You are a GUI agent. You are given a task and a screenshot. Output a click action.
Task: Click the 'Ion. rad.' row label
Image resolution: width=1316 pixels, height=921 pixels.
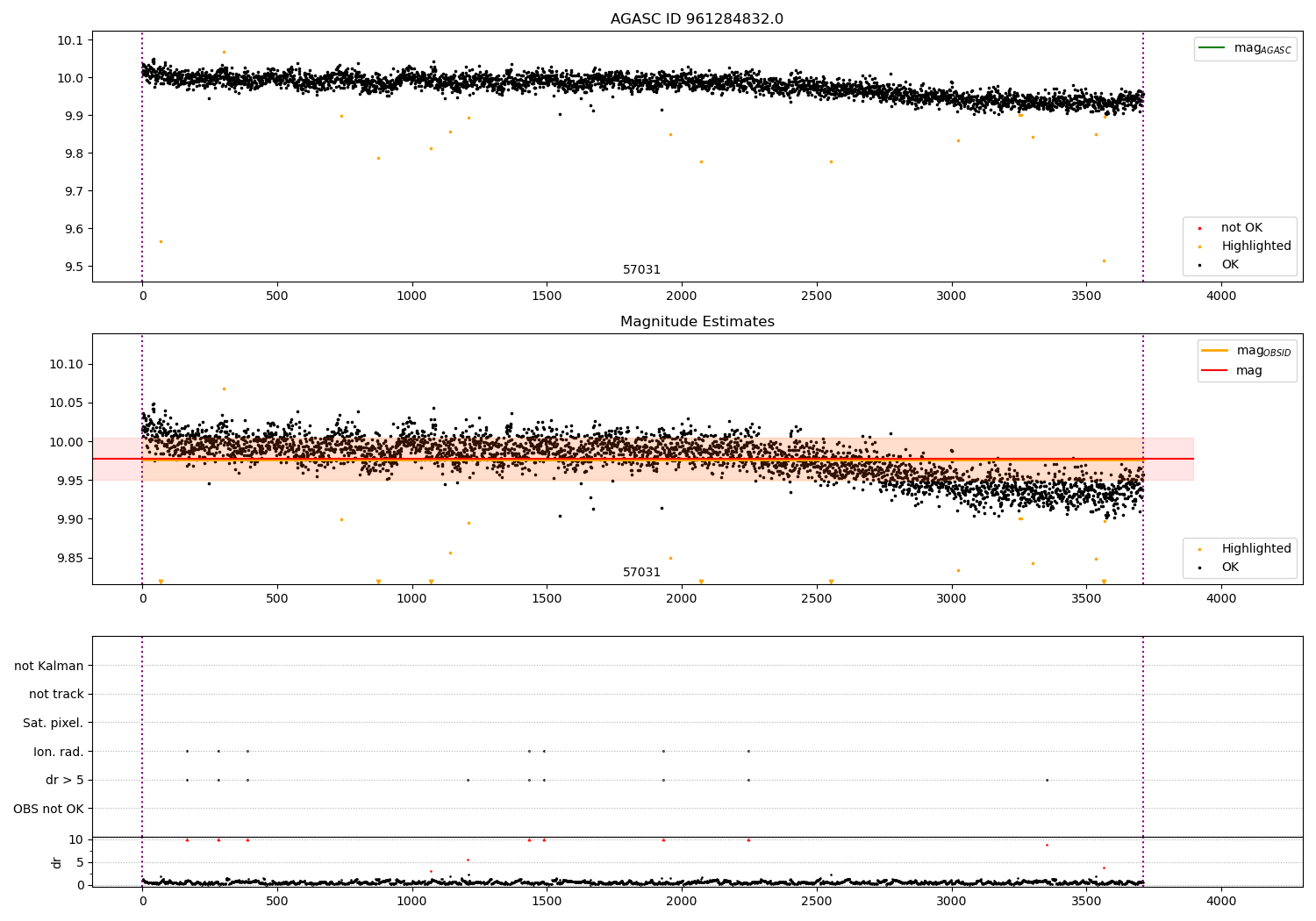[x=59, y=752]
